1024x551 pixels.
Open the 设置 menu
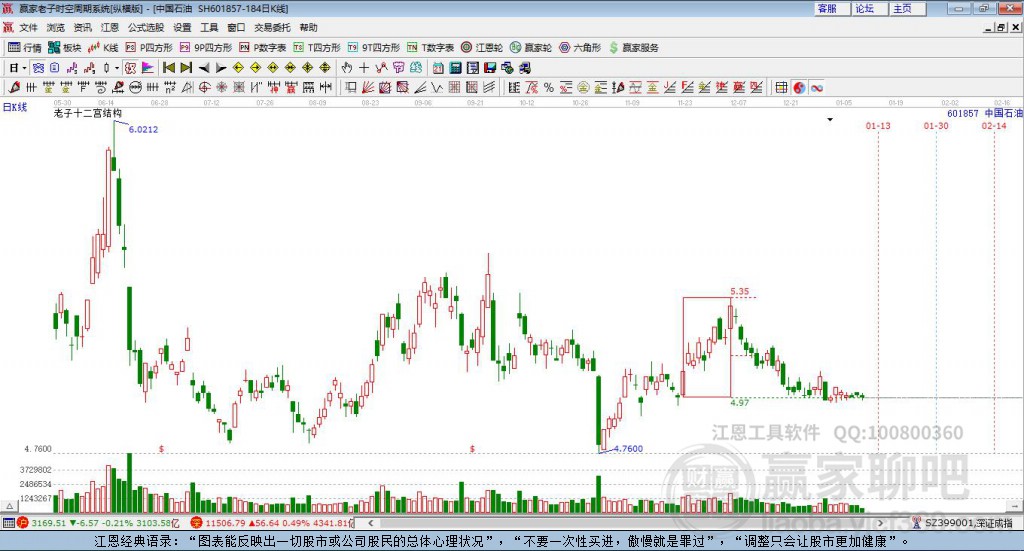pos(182,27)
